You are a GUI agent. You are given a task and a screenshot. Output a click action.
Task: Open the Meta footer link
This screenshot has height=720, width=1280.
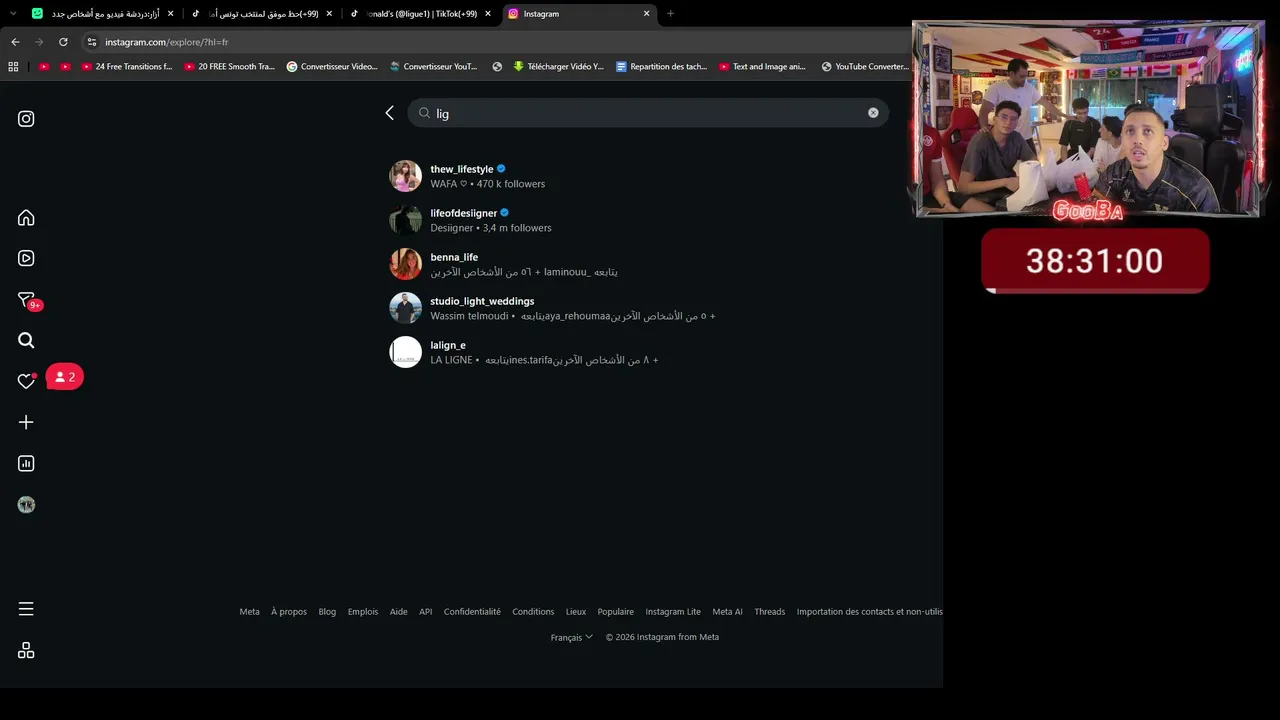pyautogui.click(x=249, y=612)
